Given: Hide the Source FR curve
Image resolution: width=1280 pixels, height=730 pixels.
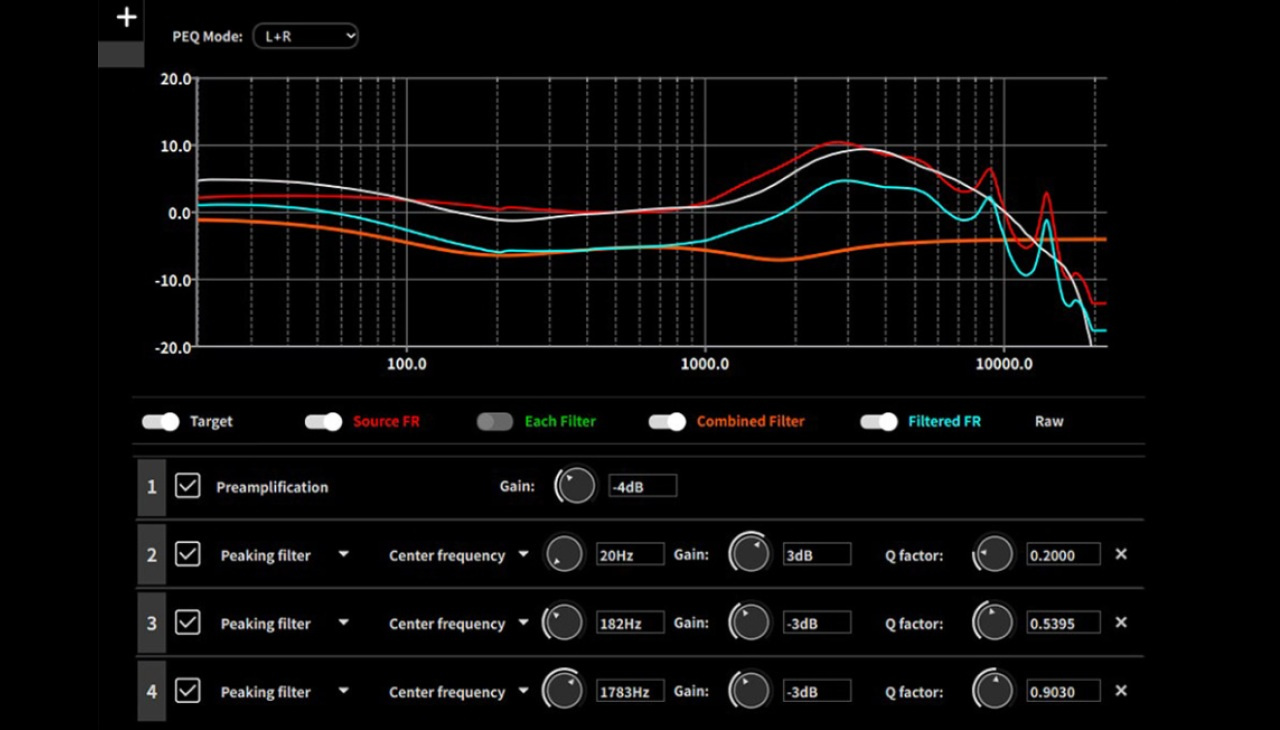Looking at the screenshot, I should click(323, 422).
